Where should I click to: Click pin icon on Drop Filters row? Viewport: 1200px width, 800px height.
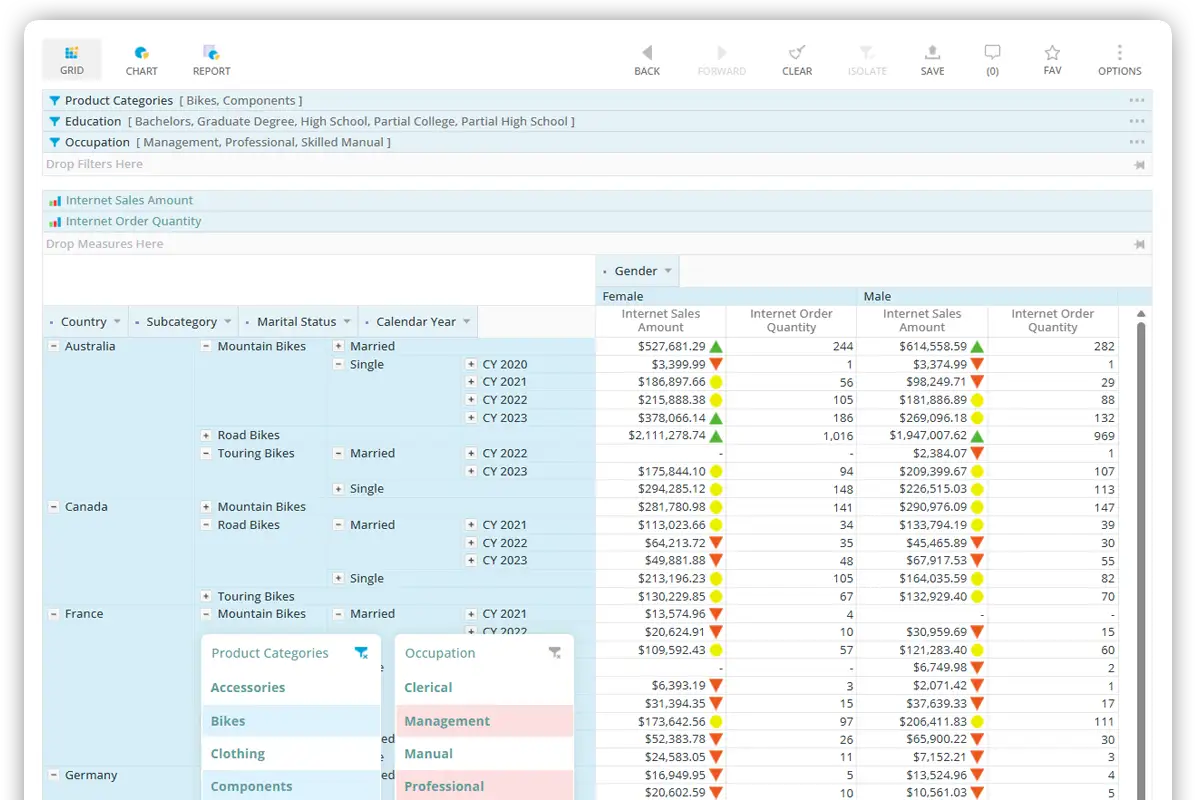click(x=1139, y=165)
